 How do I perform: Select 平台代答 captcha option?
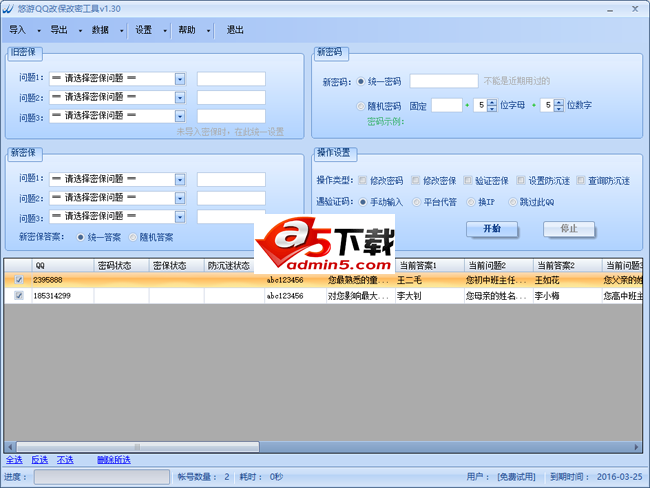416,202
